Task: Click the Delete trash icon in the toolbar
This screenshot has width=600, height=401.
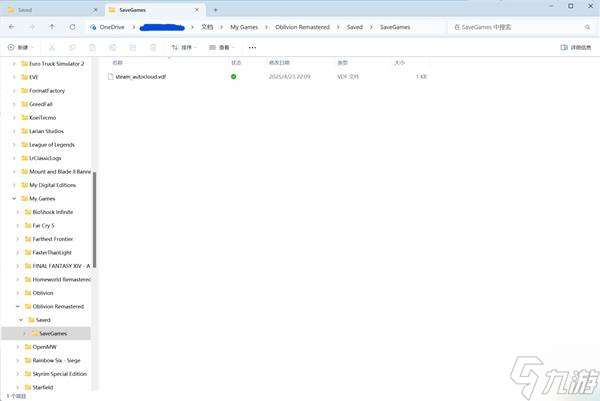Action: 153,47
